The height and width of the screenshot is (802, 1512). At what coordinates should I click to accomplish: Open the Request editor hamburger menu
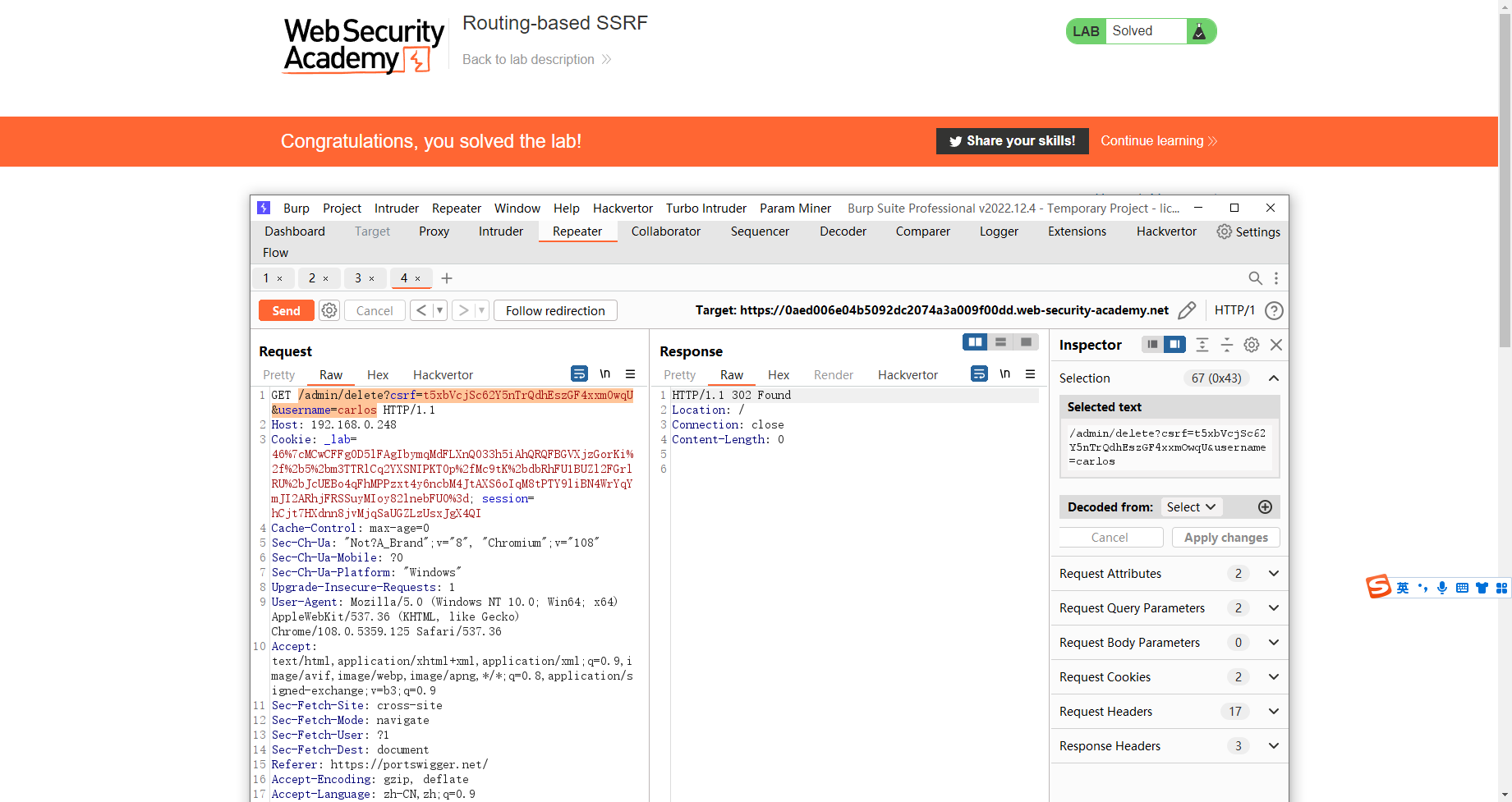coord(631,374)
